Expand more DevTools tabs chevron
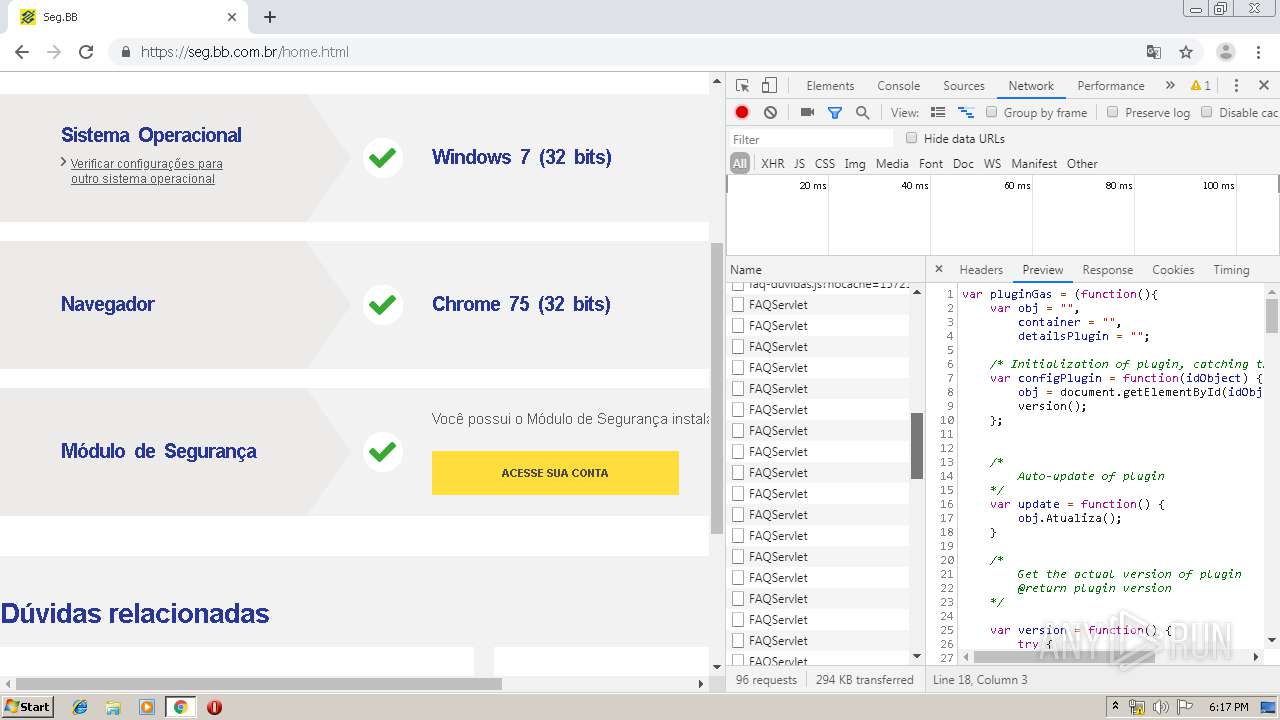 click(x=1170, y=86)
